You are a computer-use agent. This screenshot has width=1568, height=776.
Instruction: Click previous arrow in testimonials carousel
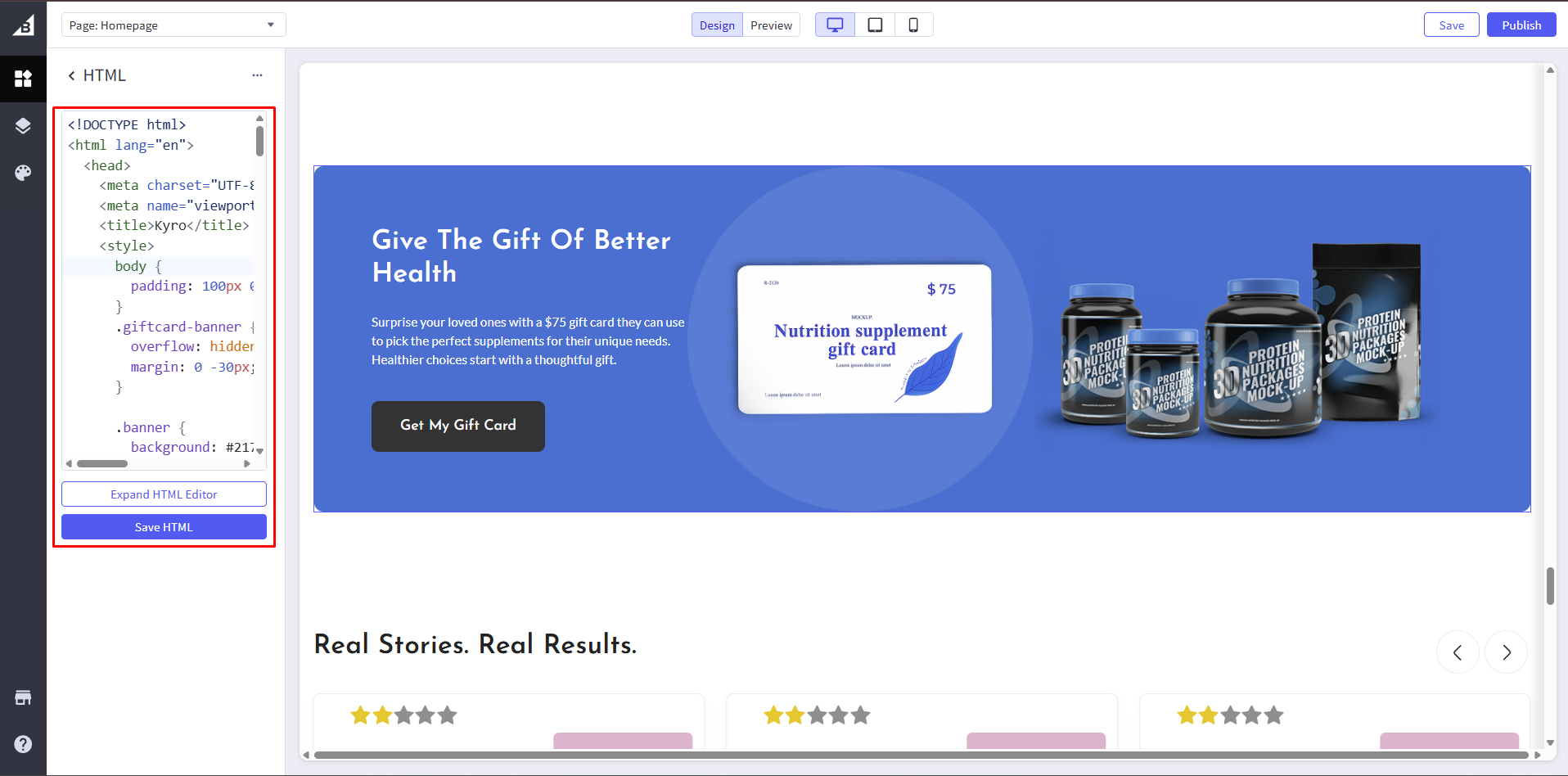click(1458, 652)
